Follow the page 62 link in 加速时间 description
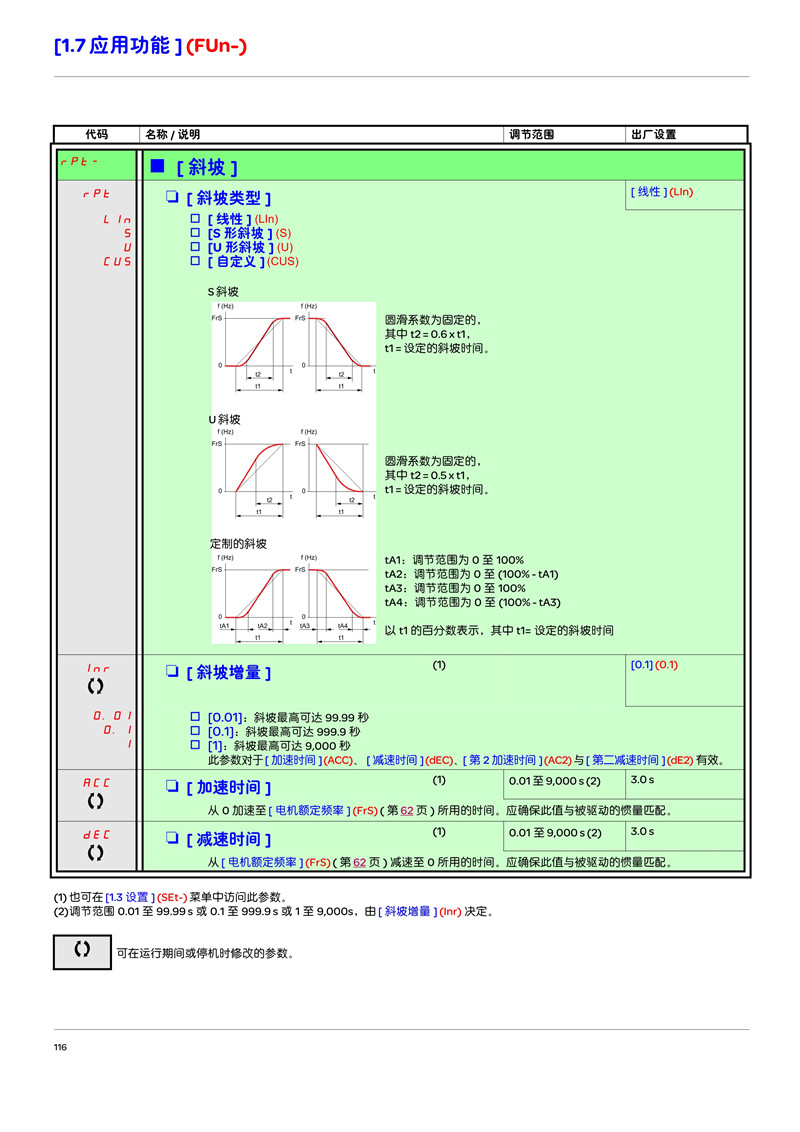Screen dimensions: 800x1132 [407, 811]
